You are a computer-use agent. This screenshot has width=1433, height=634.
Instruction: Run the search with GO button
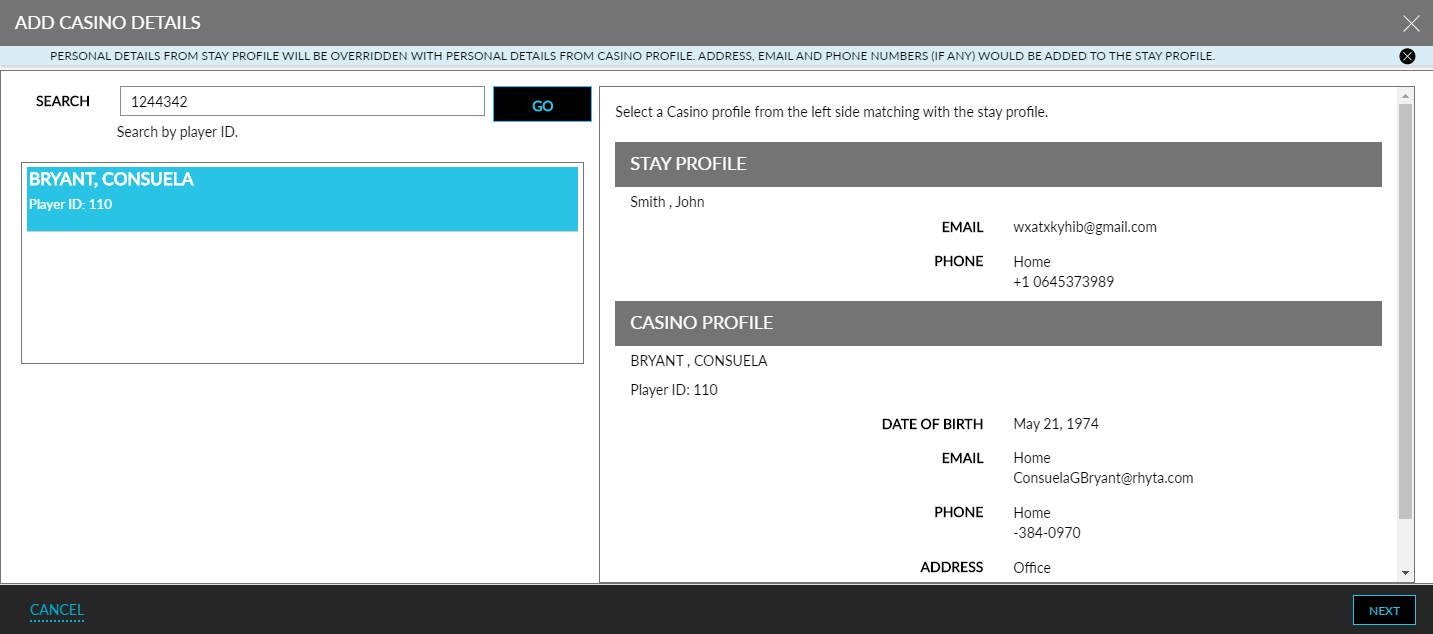click(542, 105)
